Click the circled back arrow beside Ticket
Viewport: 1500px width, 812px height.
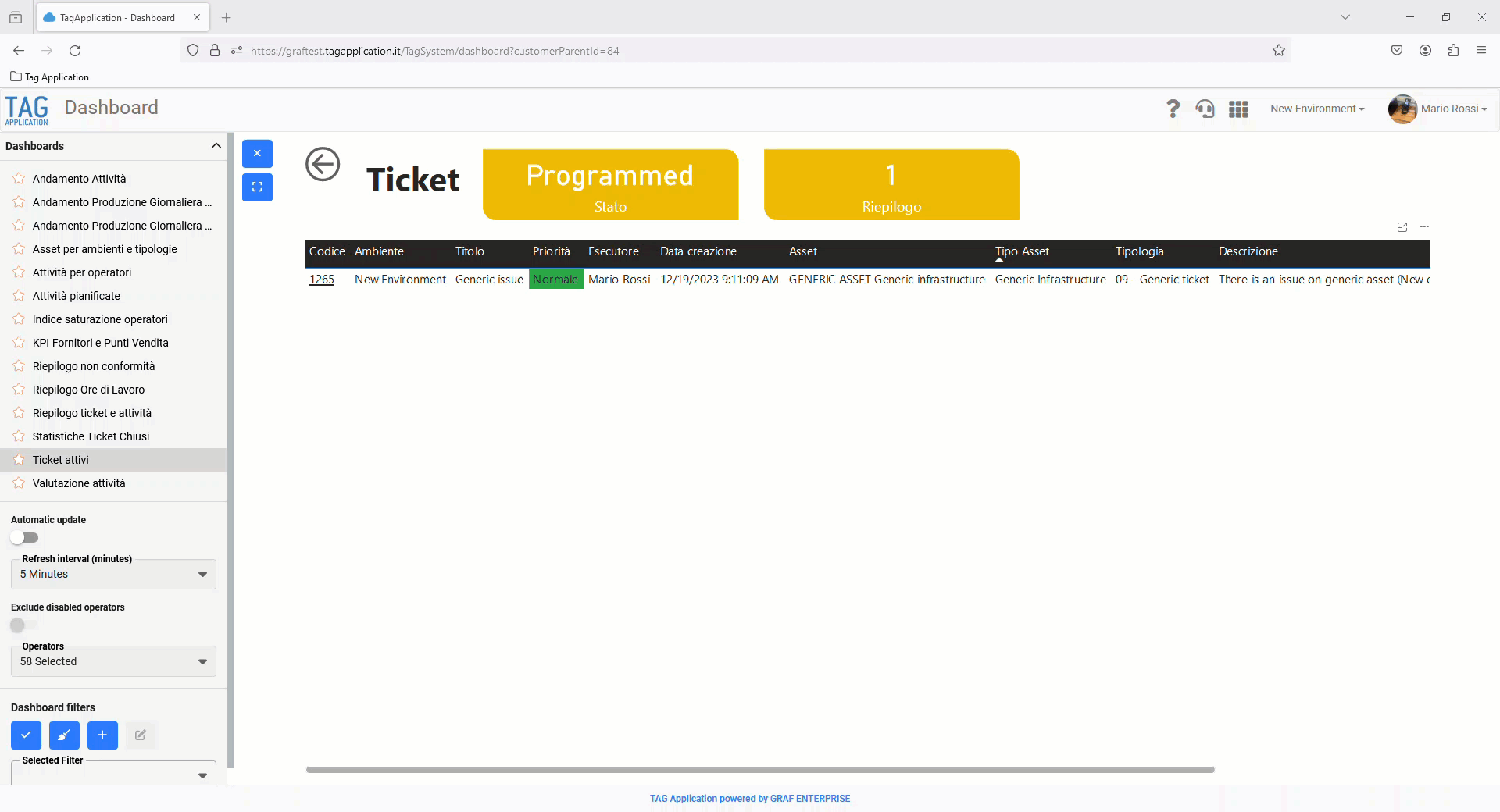[323, 164]
